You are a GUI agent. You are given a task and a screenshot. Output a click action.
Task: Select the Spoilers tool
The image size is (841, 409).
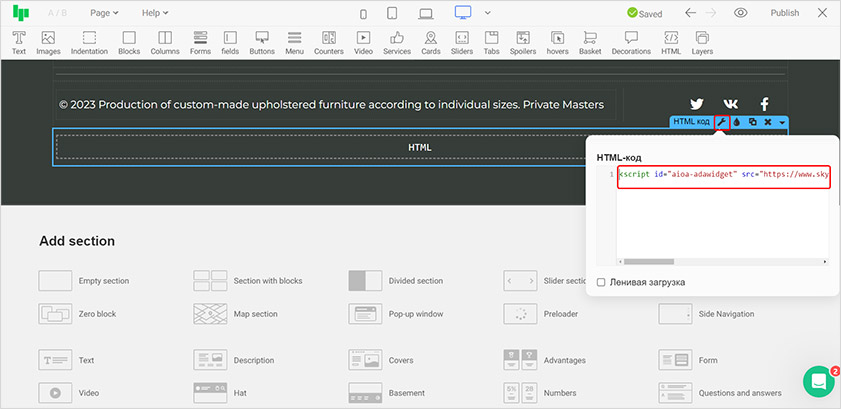(x=523, y=43)
